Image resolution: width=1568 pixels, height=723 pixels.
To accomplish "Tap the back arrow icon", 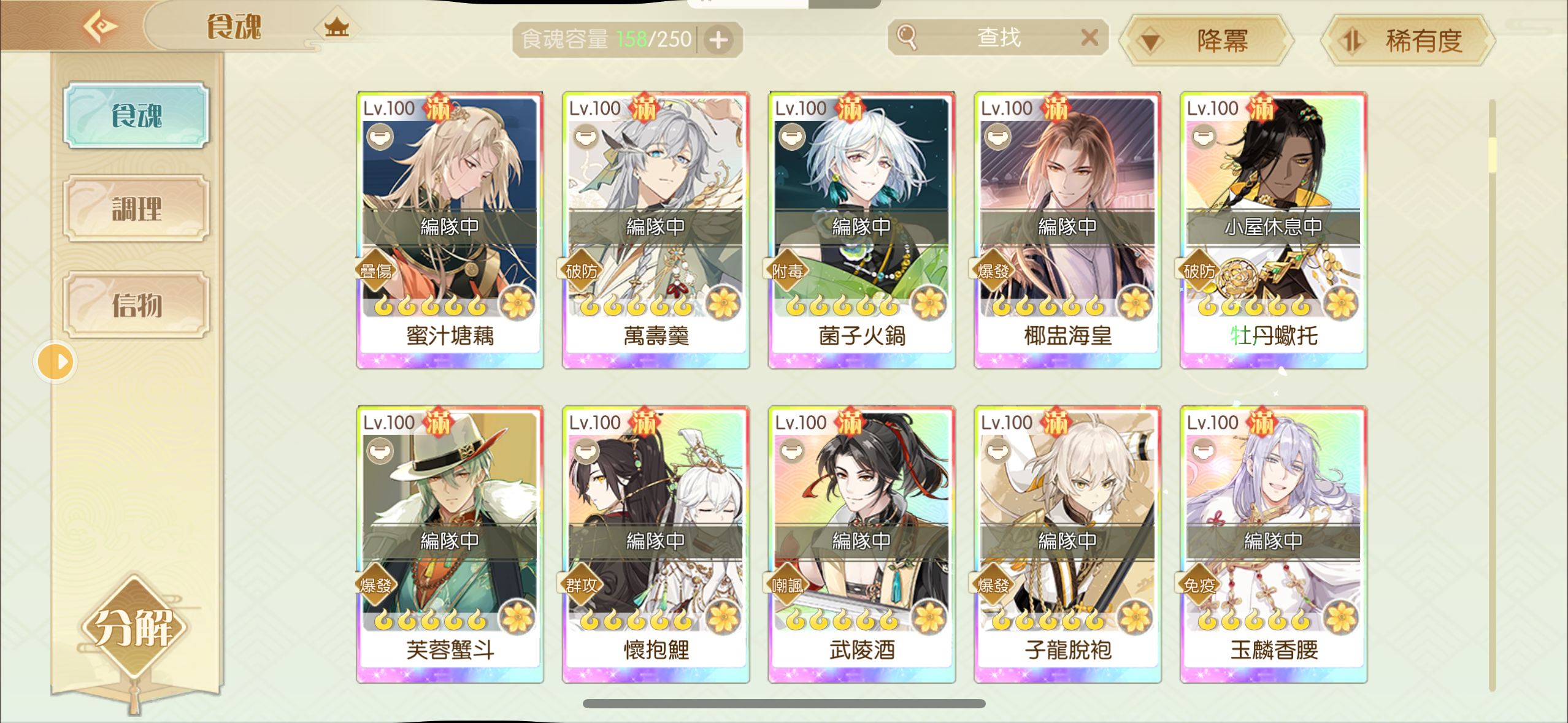I will coord(101,26).
